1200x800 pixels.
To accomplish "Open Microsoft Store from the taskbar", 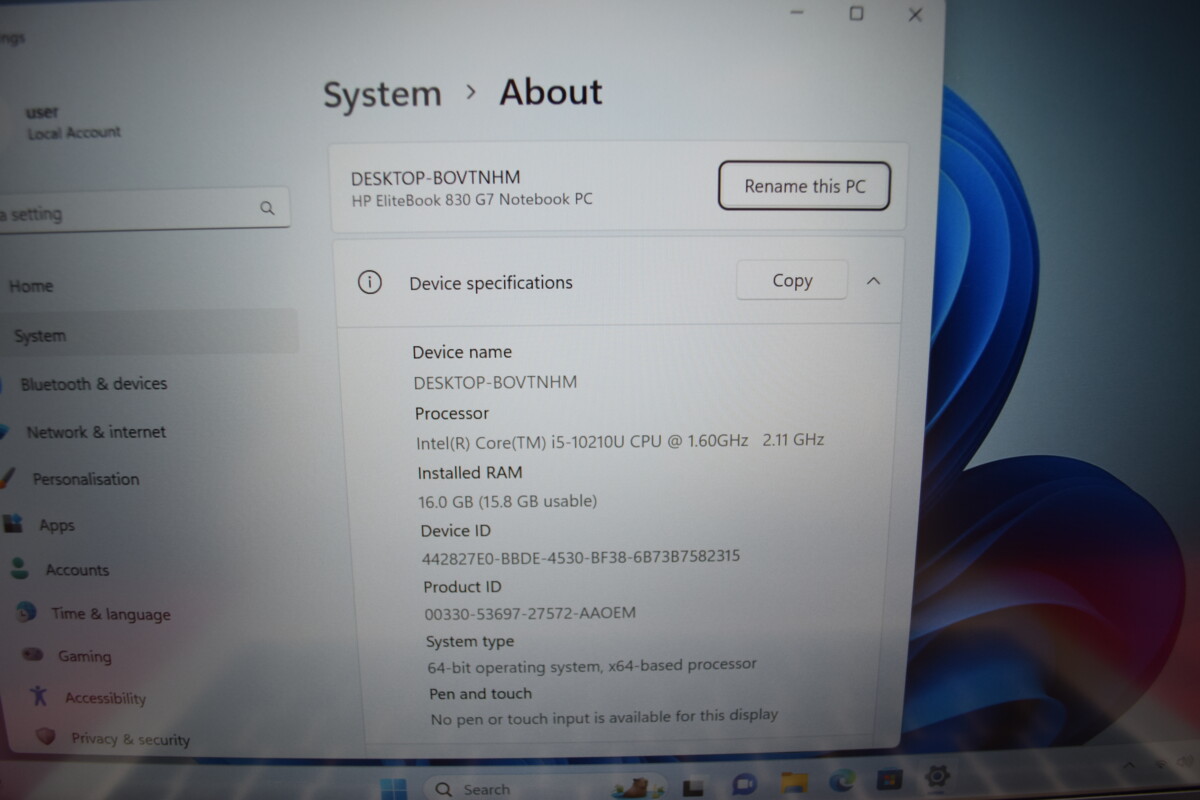I will (890, 778).
